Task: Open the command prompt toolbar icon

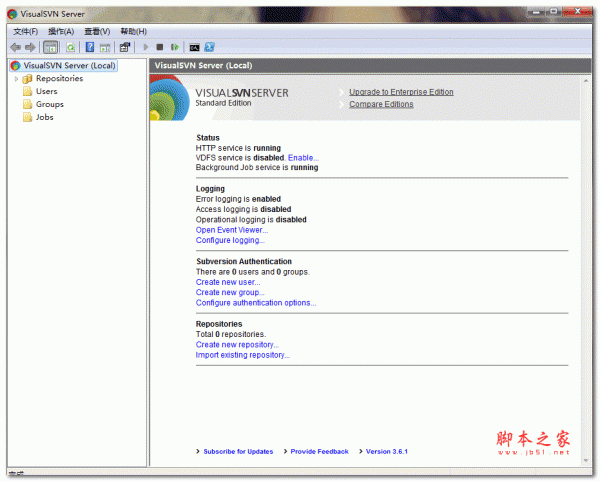Action: point(194,47)
